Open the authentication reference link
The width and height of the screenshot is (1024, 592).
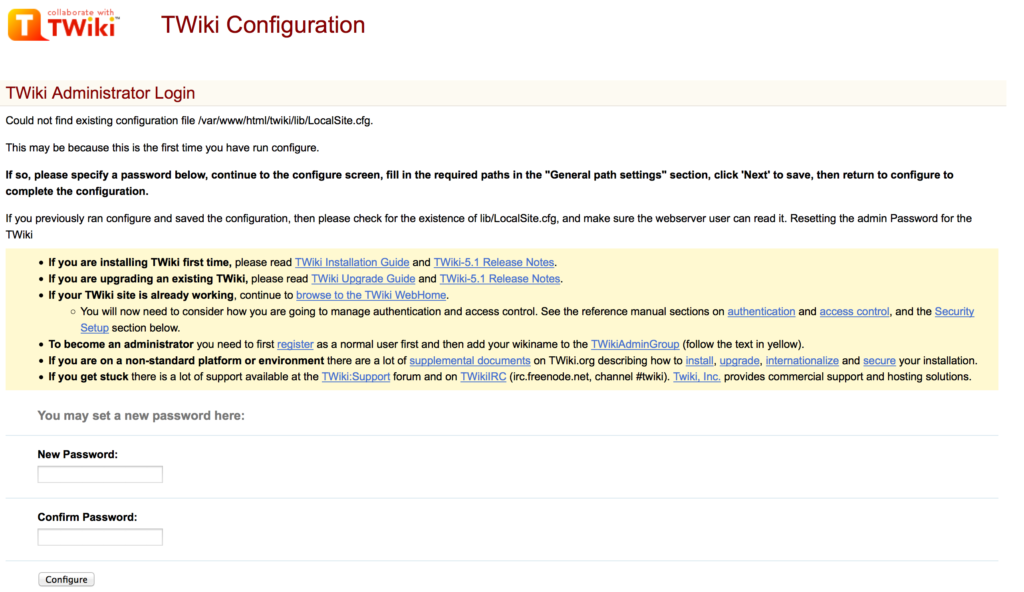[761, 311]
